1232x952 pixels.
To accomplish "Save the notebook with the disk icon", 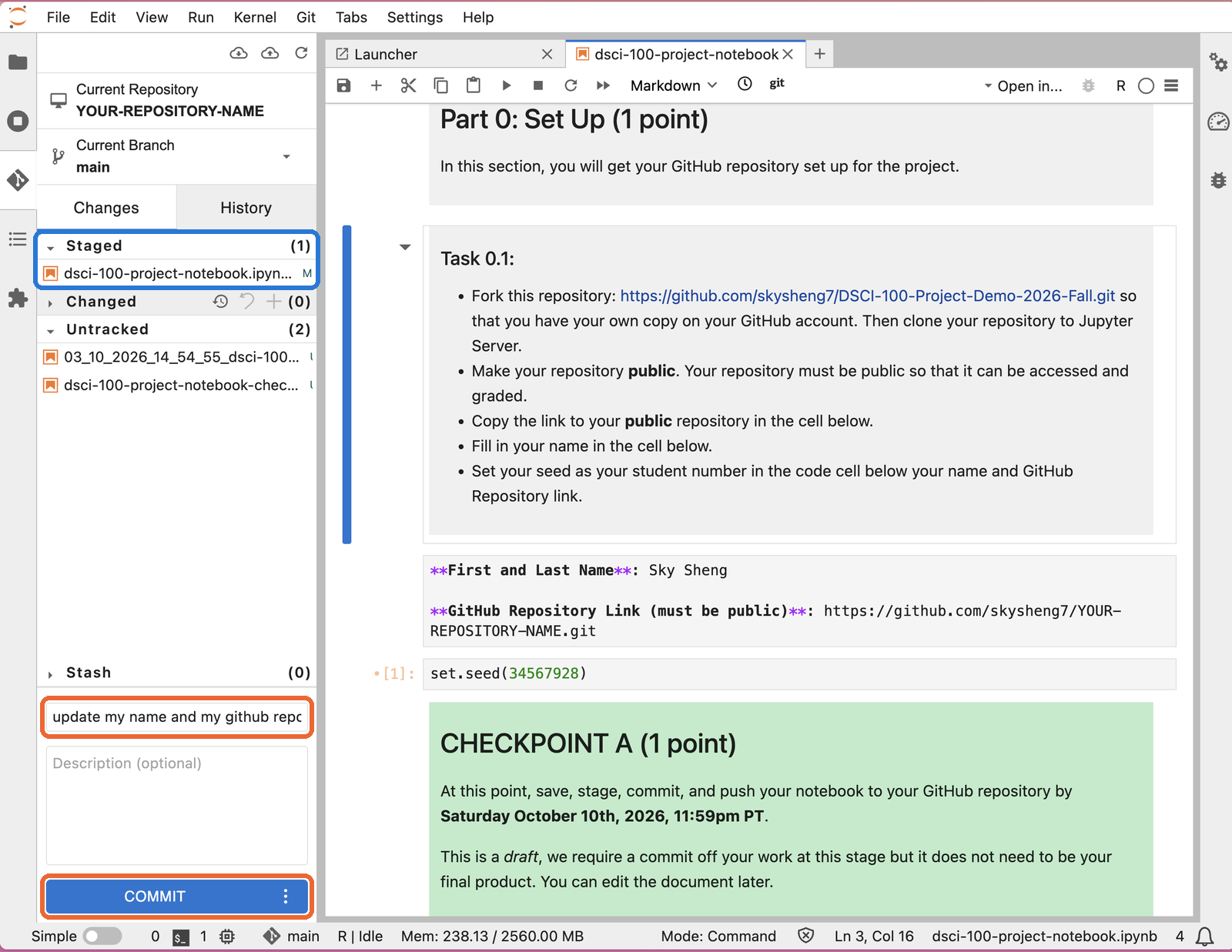I will [x=343, y=85].
